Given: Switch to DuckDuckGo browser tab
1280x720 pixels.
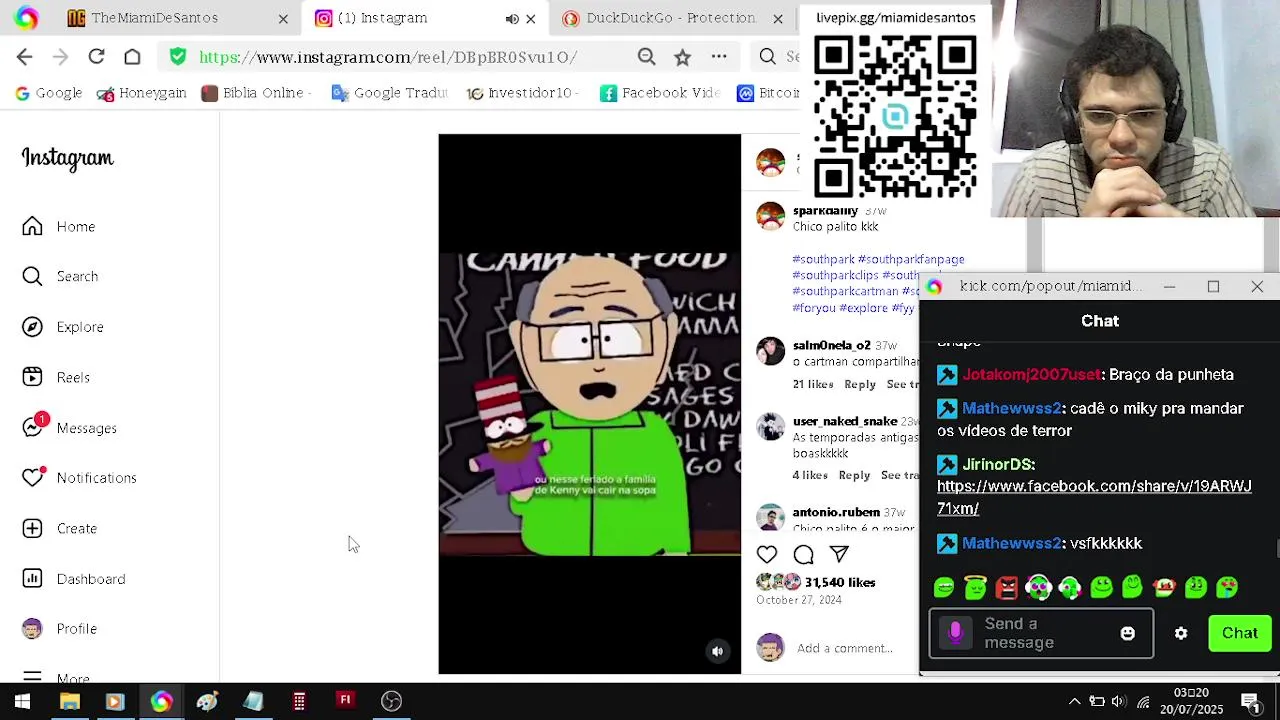Looking at the screenshot, I should (670, 18).
